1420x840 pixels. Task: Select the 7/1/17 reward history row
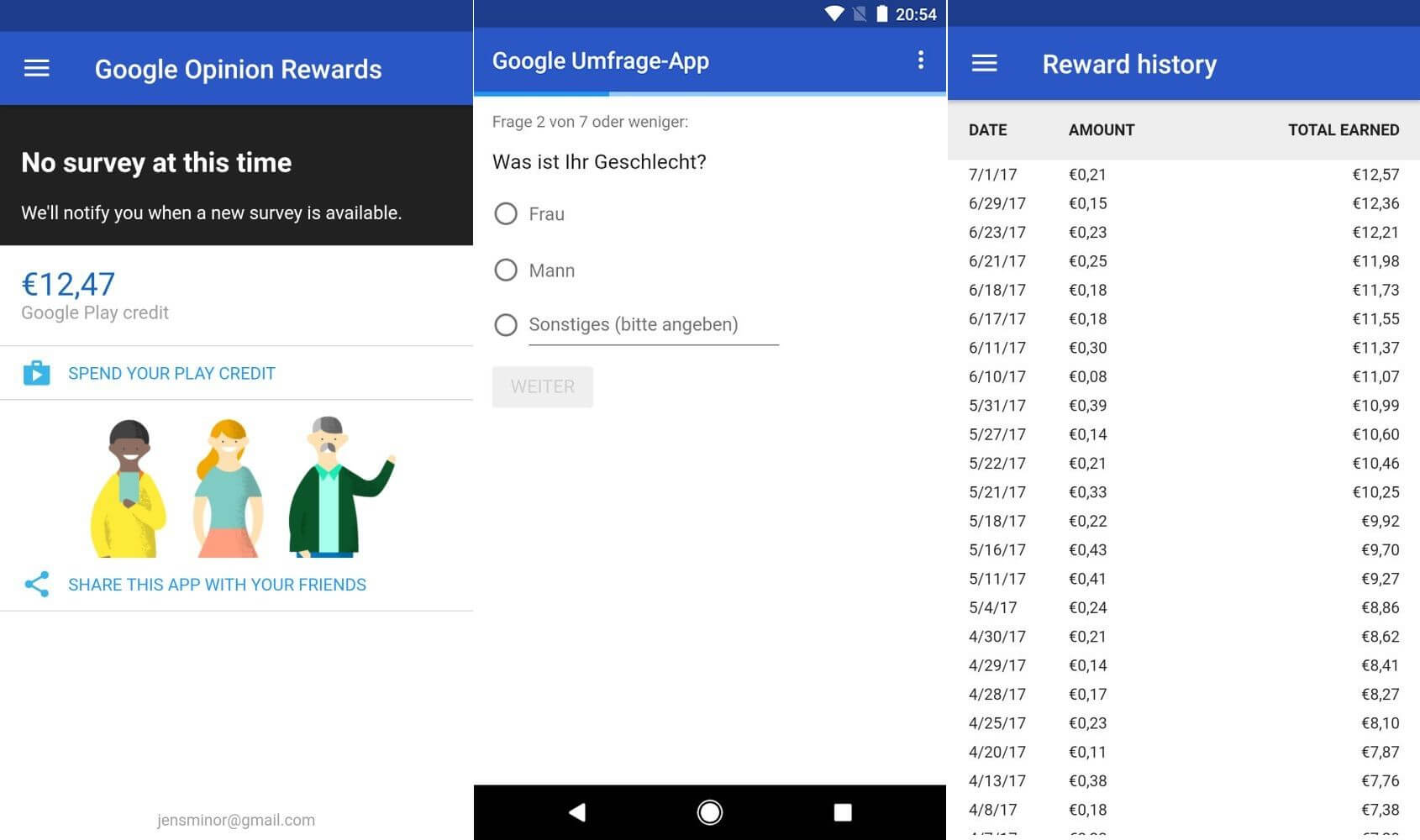[1183, 175]
